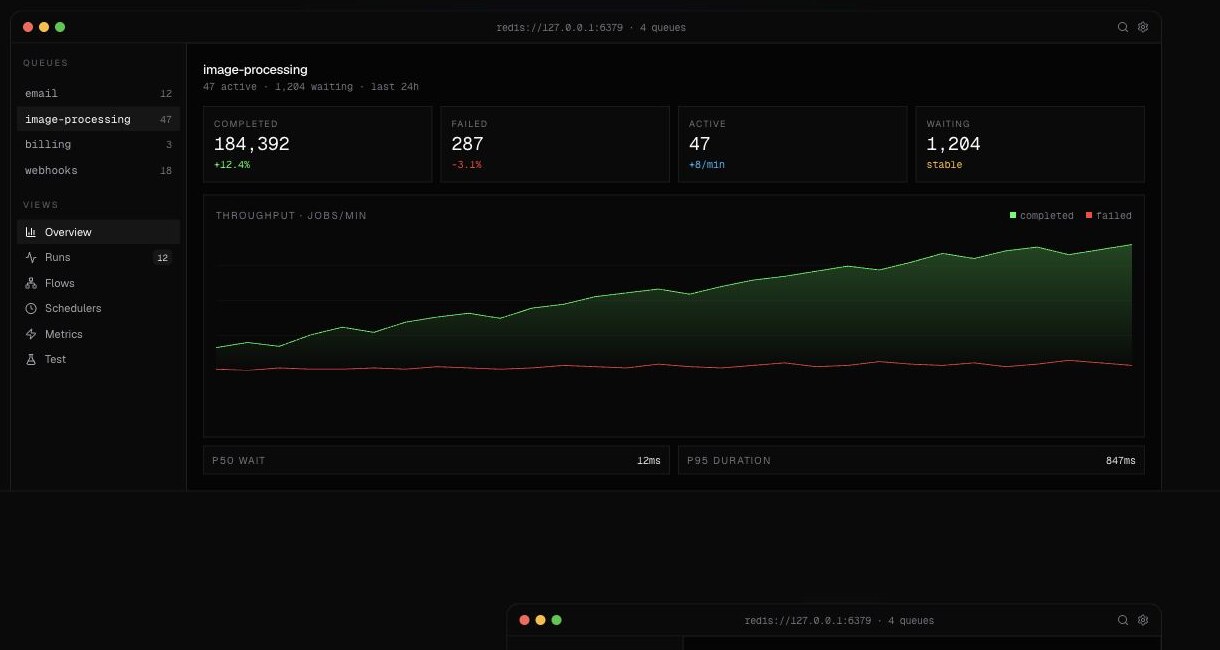1220x650 pixels.
Task: Click the Metrics lightning bolt icon
Action: click(x=31, y=334)
